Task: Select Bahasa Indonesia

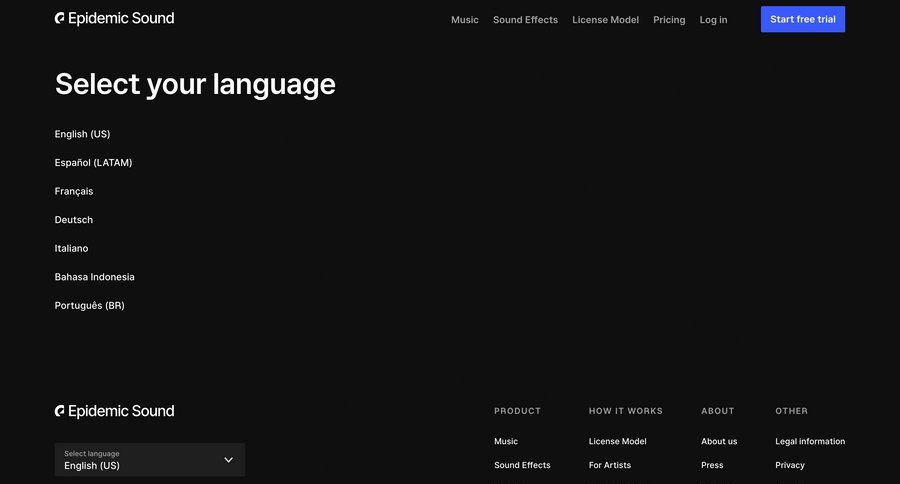Action: pyautogui.click(x=94, y=277)
